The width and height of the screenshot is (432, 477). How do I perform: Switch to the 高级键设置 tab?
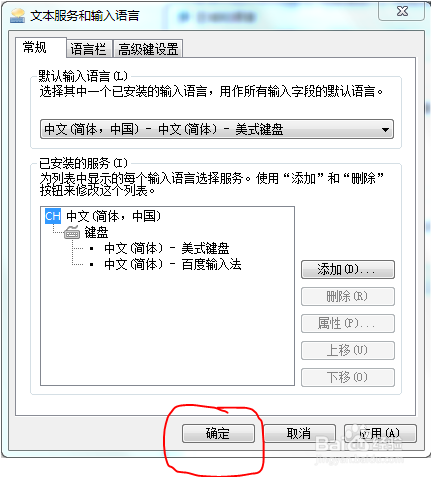[x=148, y=49]
